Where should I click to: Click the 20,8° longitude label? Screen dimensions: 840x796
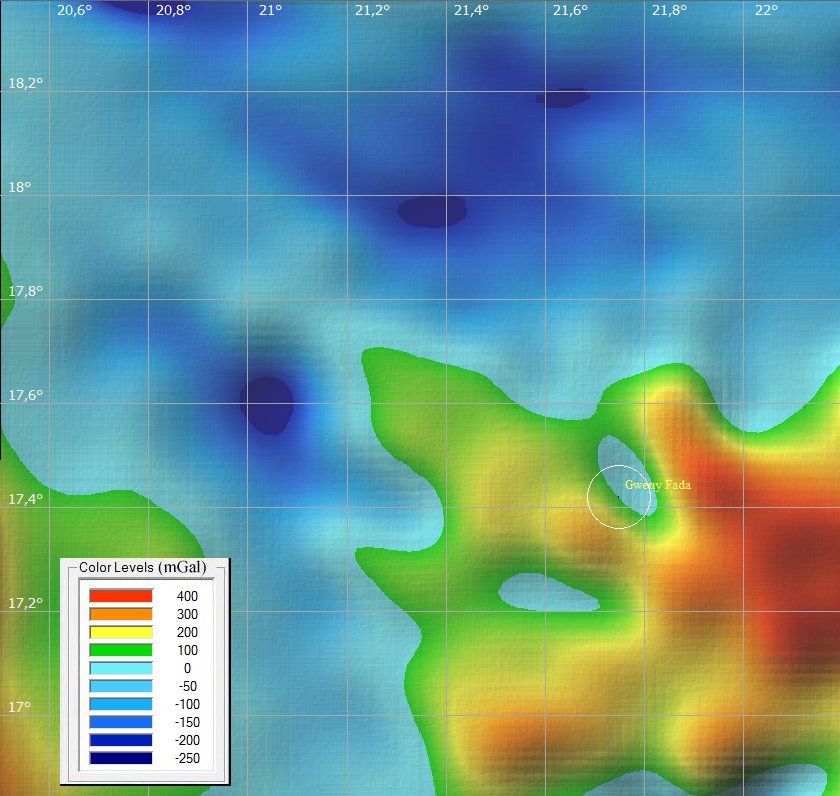[x=174, y=10]
